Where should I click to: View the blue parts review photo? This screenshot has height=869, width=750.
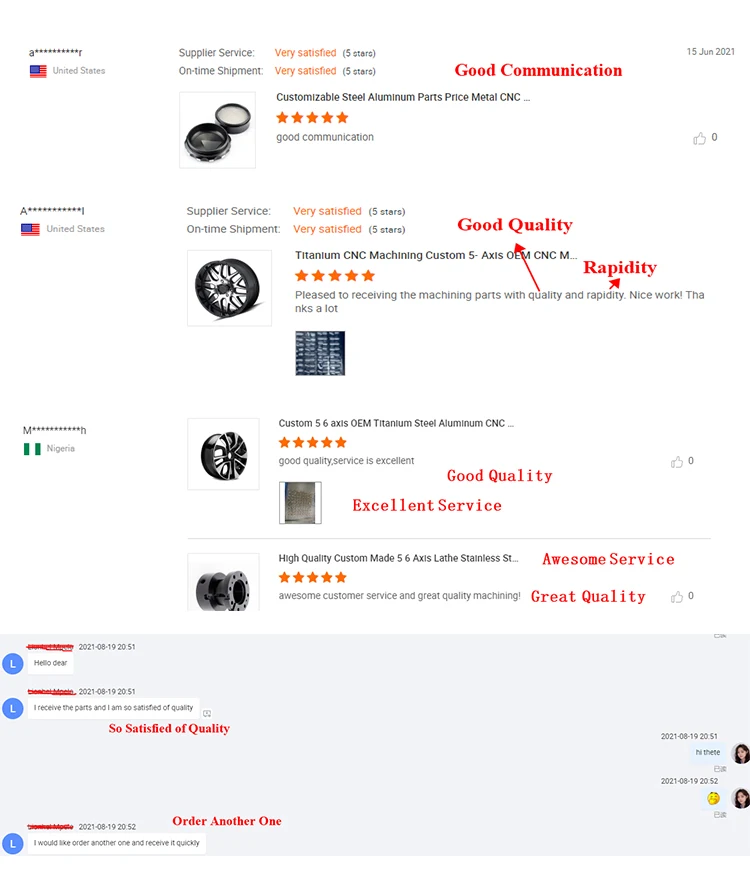[x=320, y=354]
